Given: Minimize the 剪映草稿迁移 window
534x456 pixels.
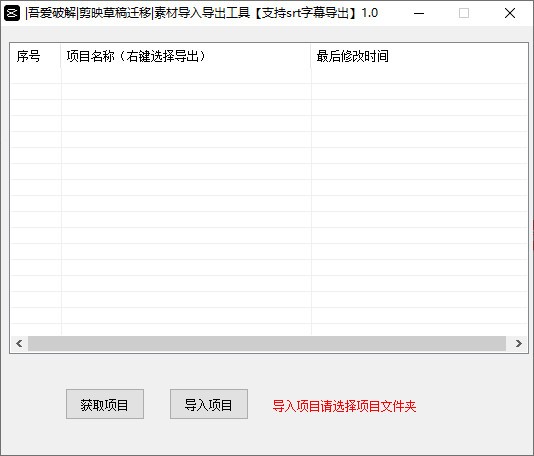Looking at the screenshot, I should pos(419,13).
